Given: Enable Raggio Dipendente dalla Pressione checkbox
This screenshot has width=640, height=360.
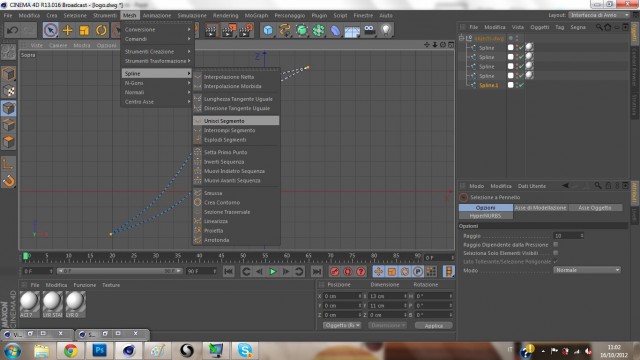Looking at the screenshot, I should (556, 244).
